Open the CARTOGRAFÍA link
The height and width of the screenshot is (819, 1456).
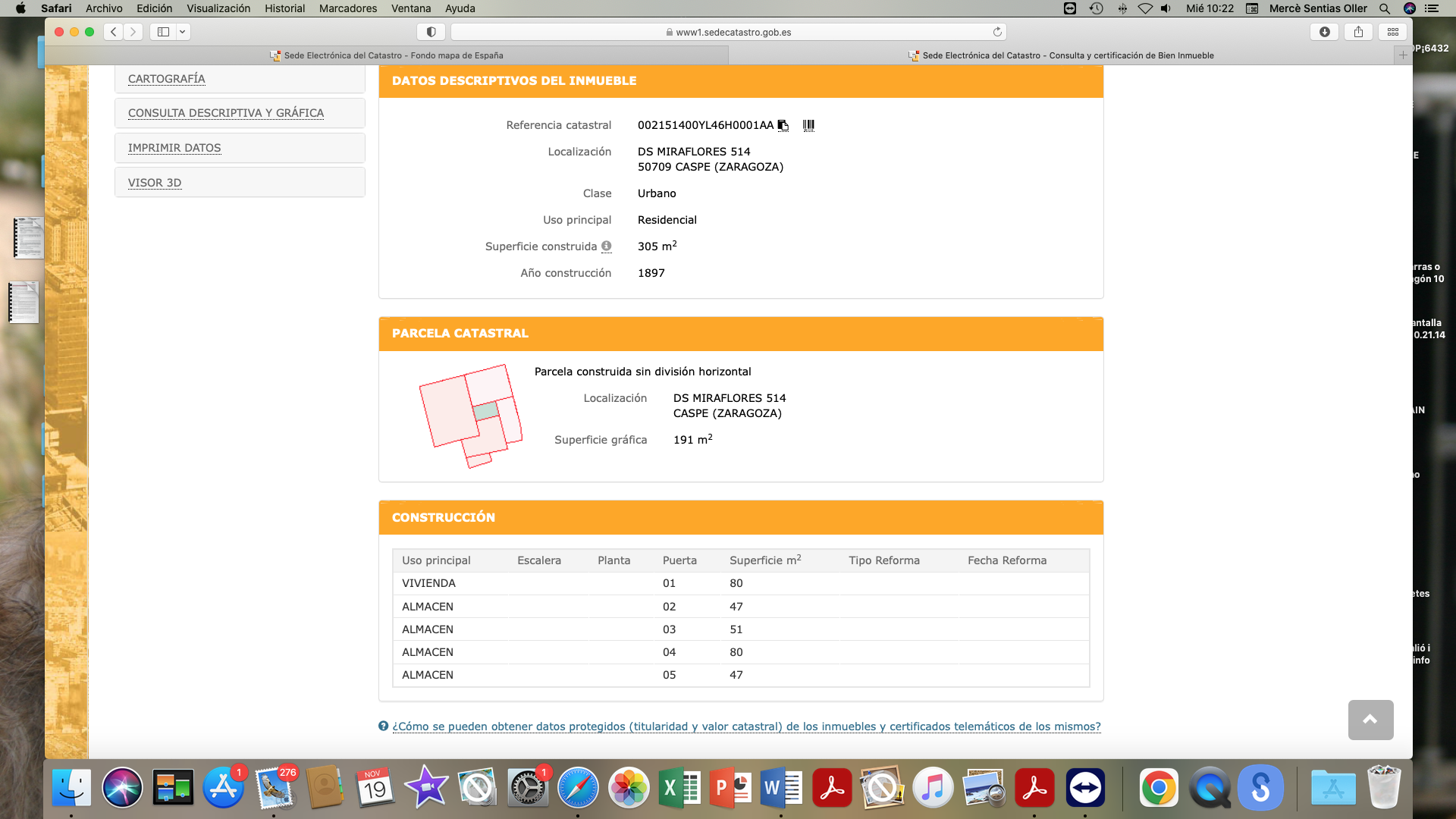pyautogui.click(x=167, y=79)
